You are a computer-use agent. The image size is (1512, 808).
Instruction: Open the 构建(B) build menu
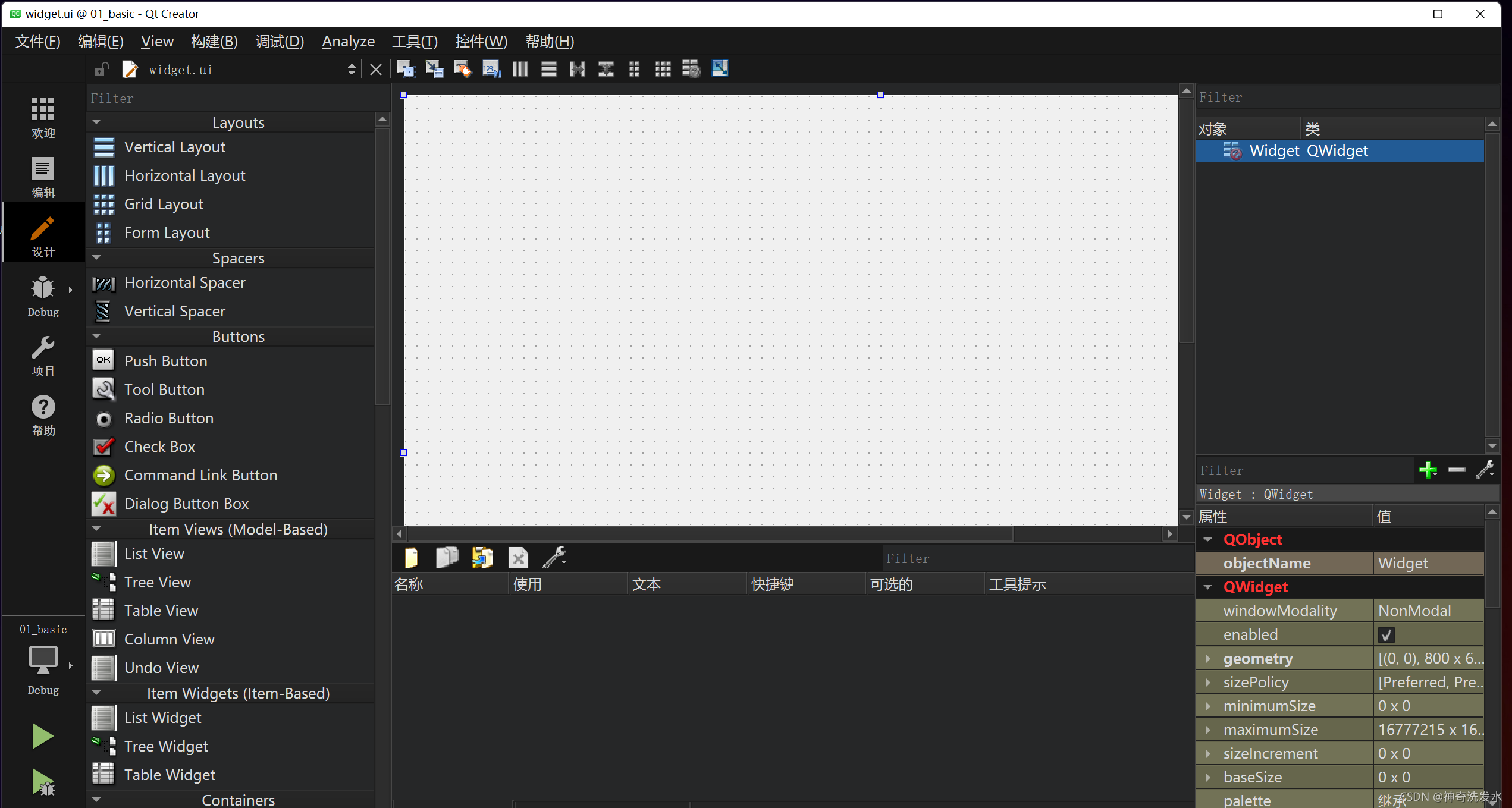(x=214, y=42)
